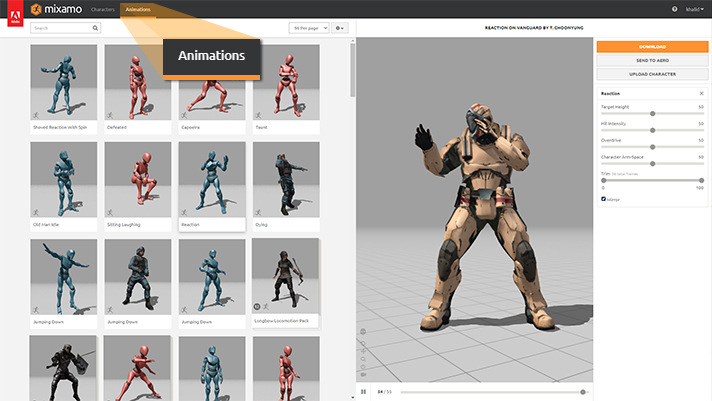Click pack icon on Longbow Locomotion Pack
The image size is (712, 401).
pyautogui.click(x=257, y=307)
